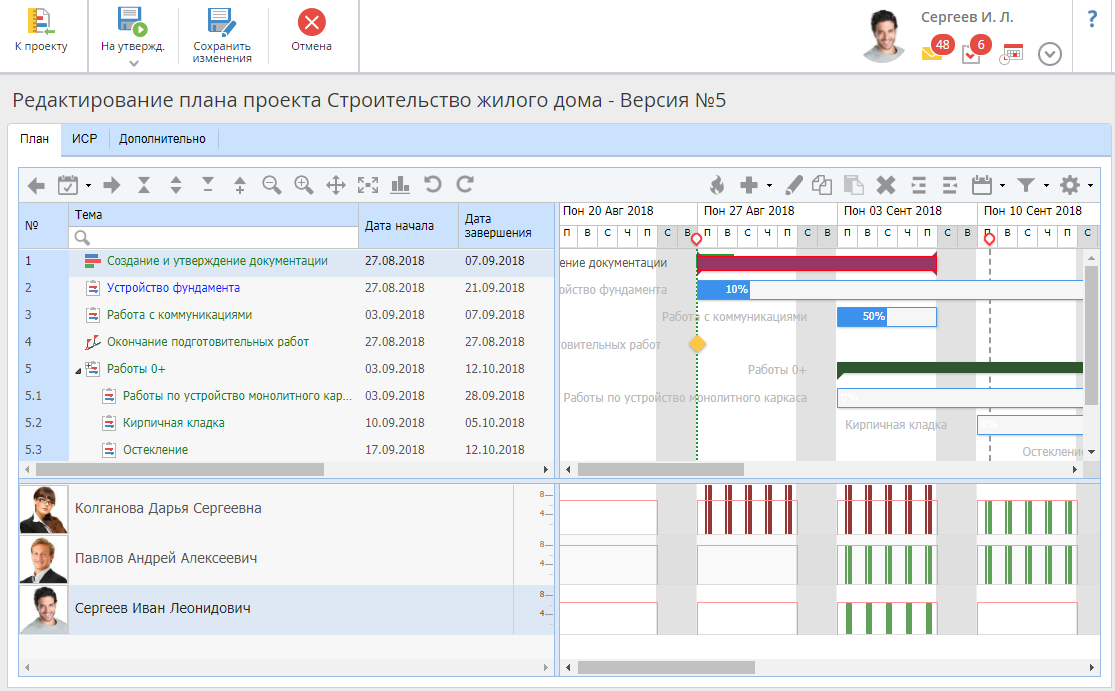The height and width of the screenshot is (691, 1115).
Task: Click the zoom in magnifier icon
Action: pyautogui.click(x=304, y=185)
